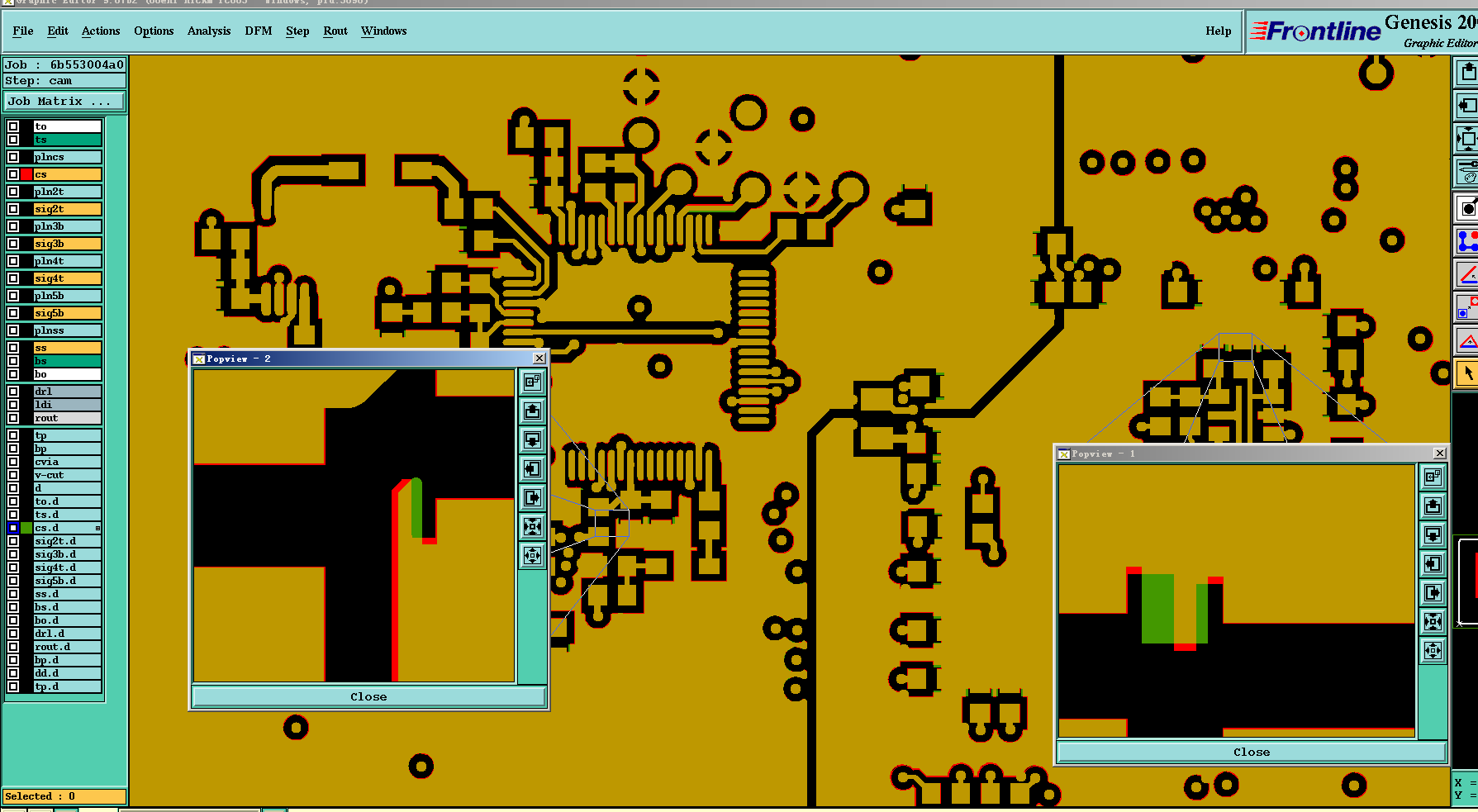Toggle the drl layer checkbox
The height and width of the screenshot is (812, 1478).
pyautogui.click(x=13, y=392)
